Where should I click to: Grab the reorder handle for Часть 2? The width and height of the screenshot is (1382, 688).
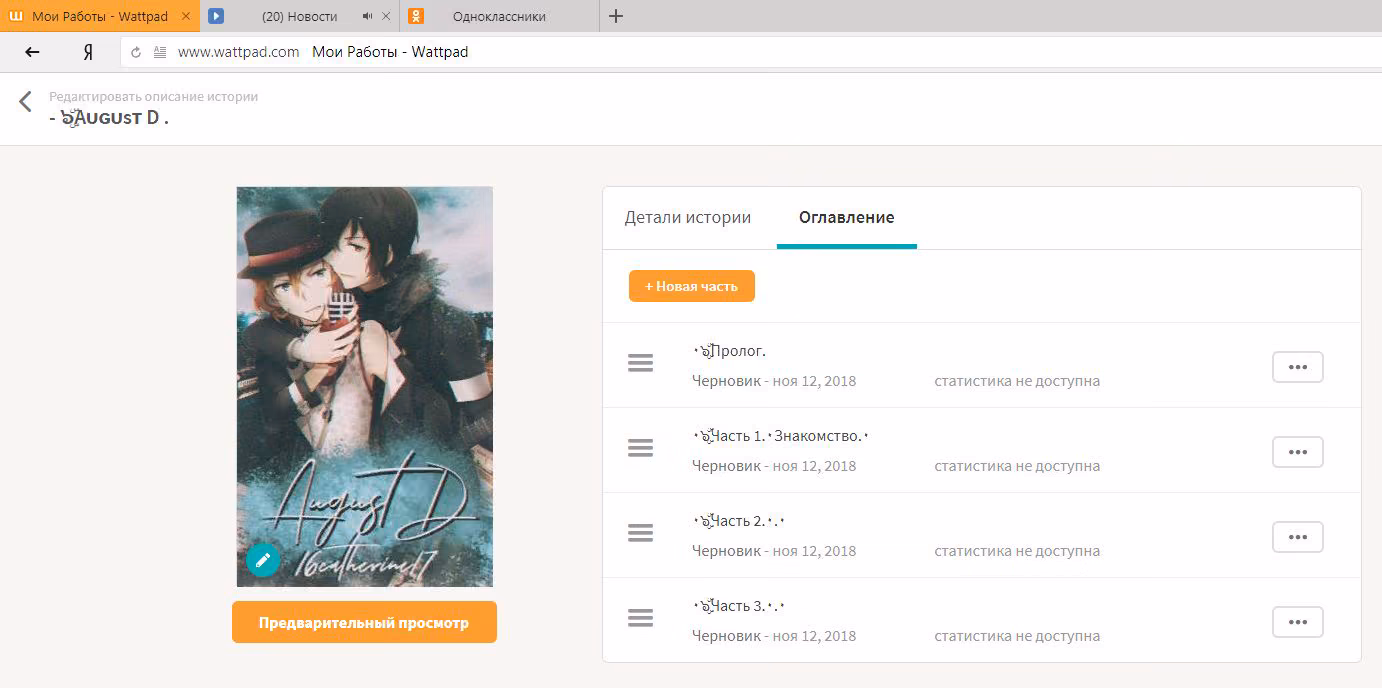(x=640, y=533)
